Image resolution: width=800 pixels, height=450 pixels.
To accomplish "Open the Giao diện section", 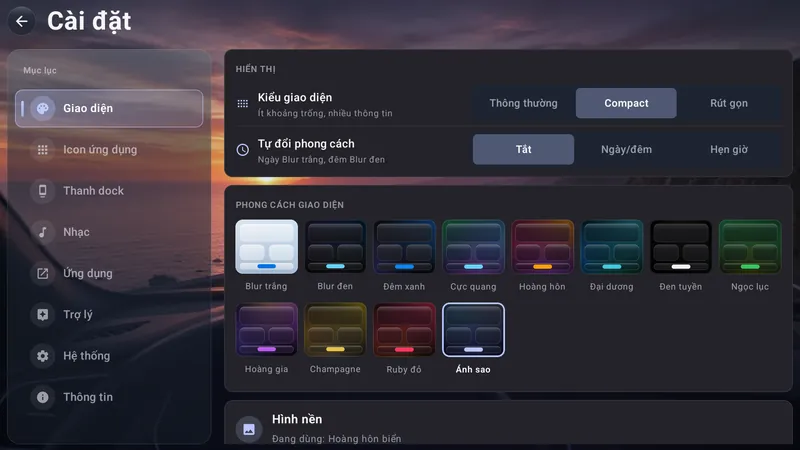I will 109,108.
